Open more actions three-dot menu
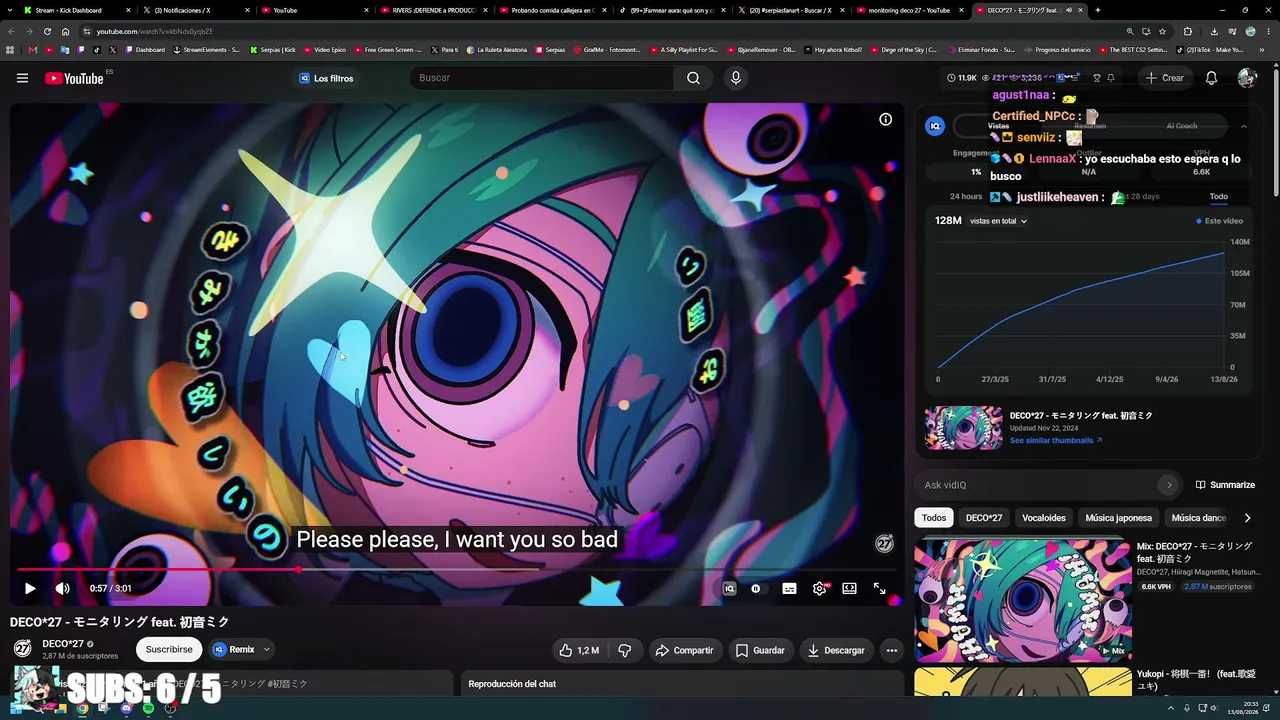This screenshot has height=720, width=1280. [x=892, y=650]
